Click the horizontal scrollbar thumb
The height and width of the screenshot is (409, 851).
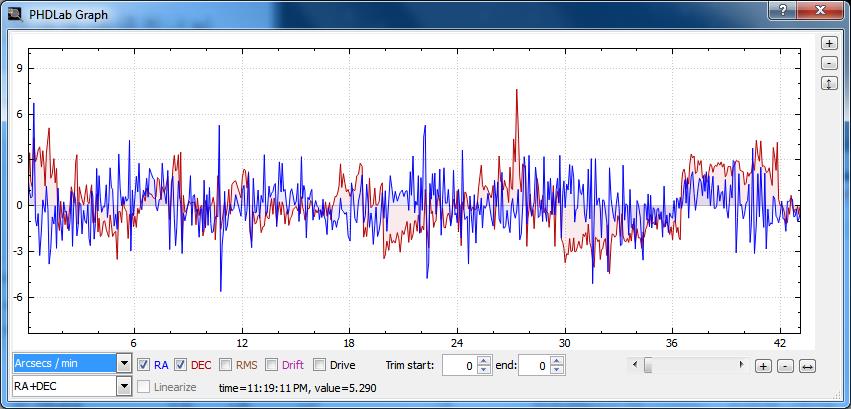(649, 365)
